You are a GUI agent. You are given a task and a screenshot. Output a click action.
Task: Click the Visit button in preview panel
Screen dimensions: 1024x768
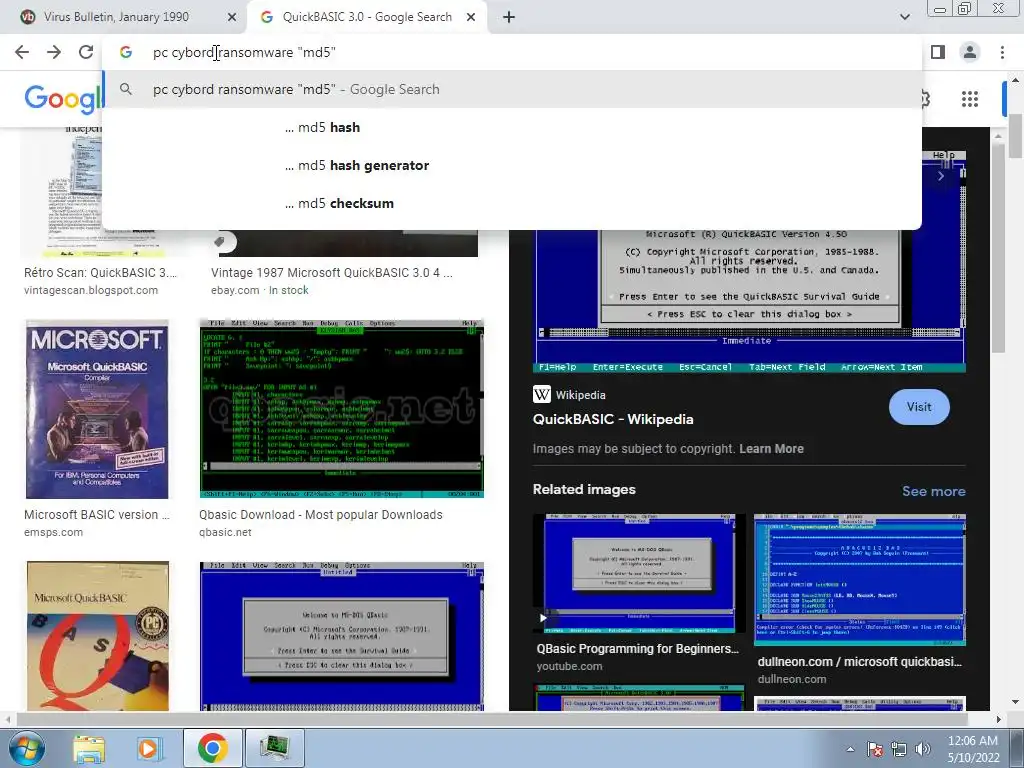(919, 407)
